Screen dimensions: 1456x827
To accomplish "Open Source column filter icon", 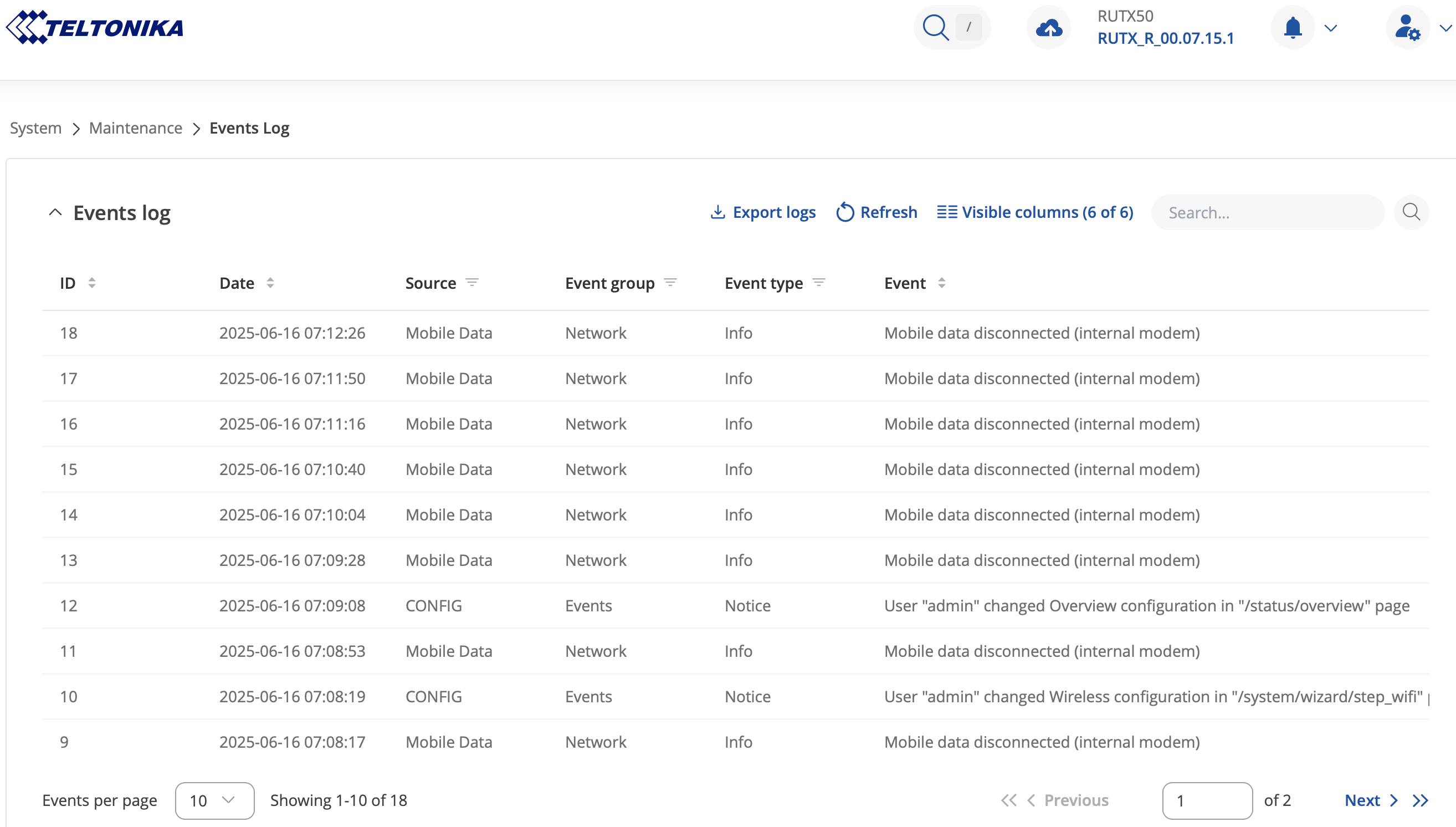I will click(471, 282).
